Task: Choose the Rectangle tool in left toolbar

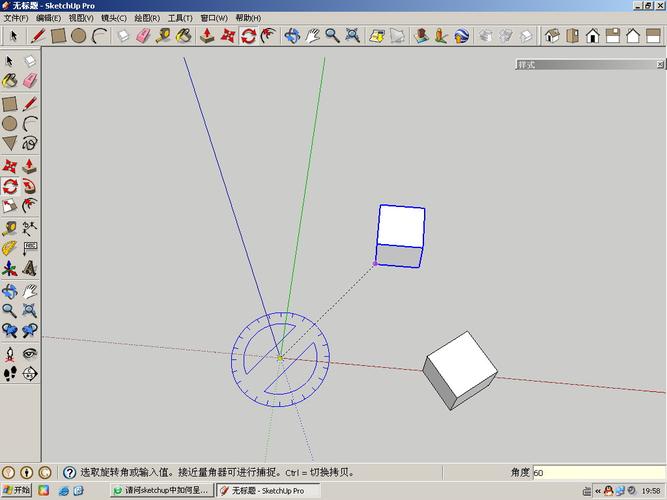Action: [9, 103]
